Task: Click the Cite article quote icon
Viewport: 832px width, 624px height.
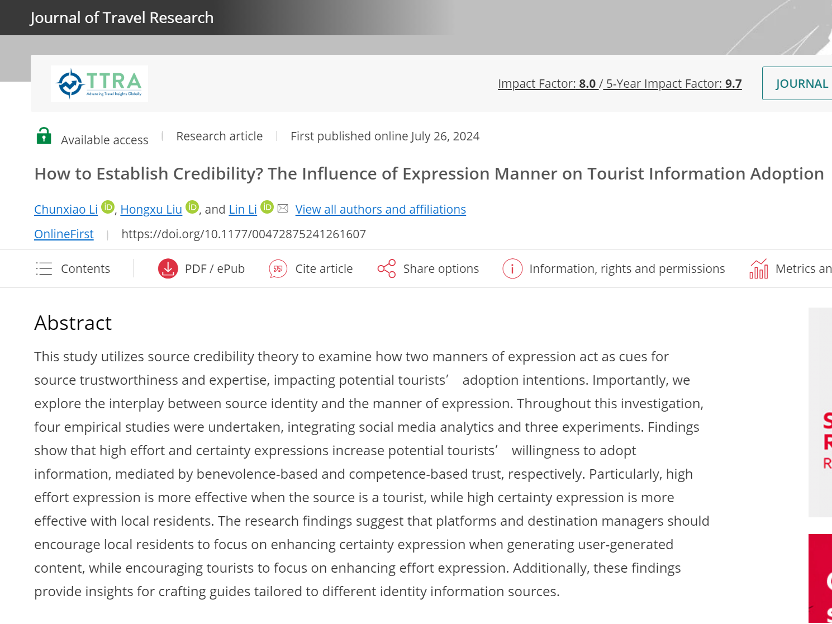Action: click(x=278, y=268)
